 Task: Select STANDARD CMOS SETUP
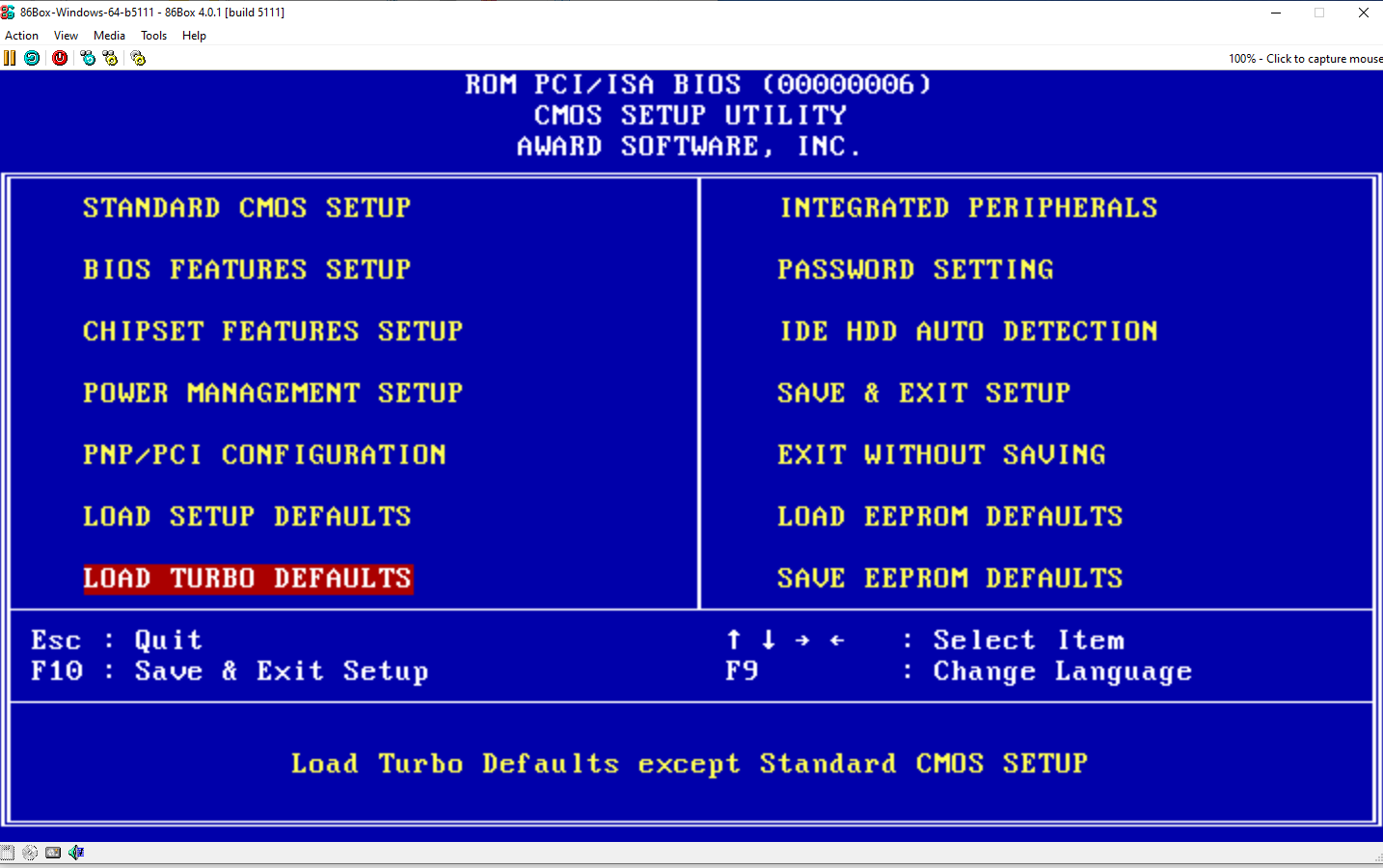point(247,207)
